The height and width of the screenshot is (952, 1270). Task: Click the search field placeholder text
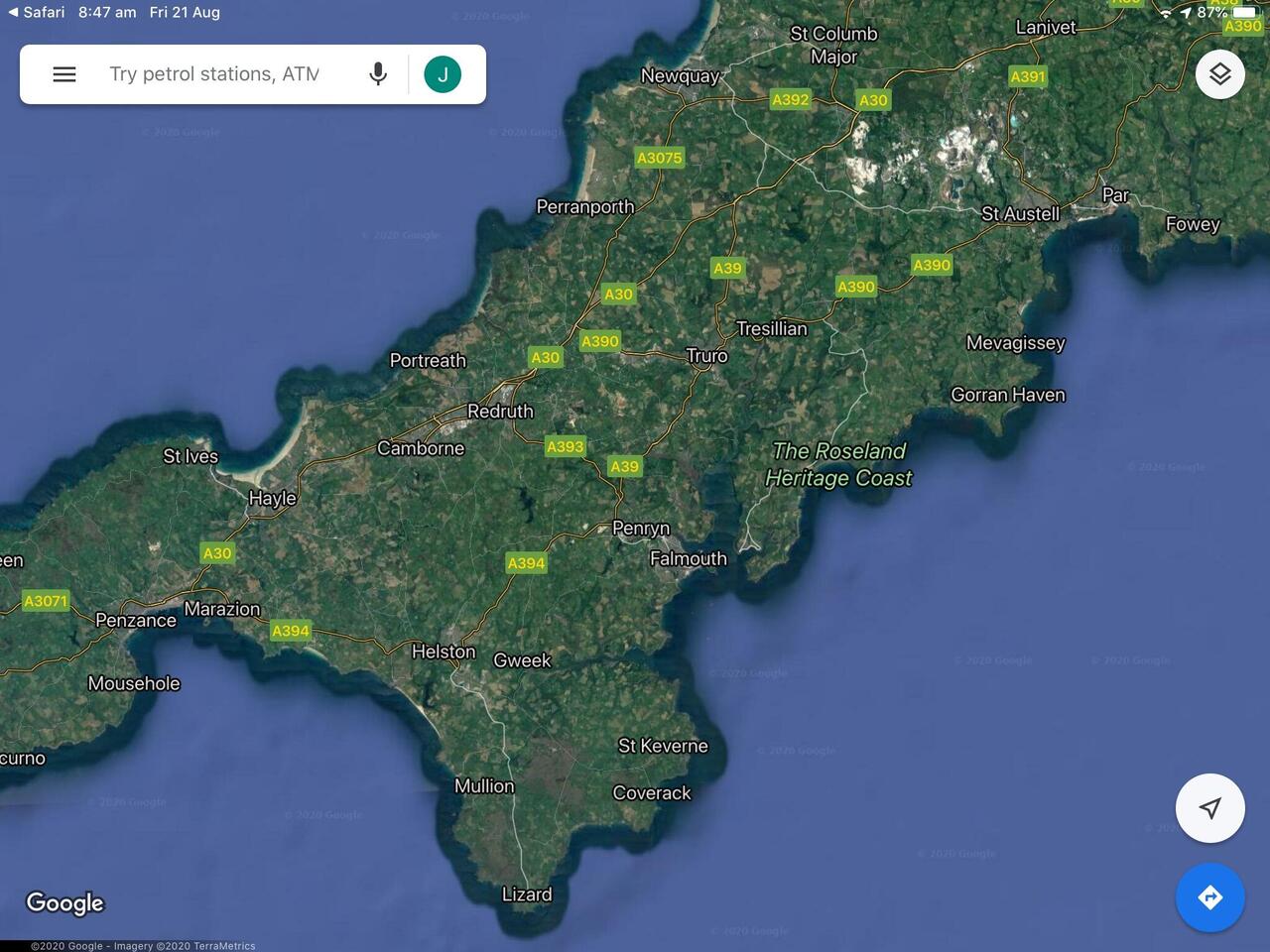point(214,74)
